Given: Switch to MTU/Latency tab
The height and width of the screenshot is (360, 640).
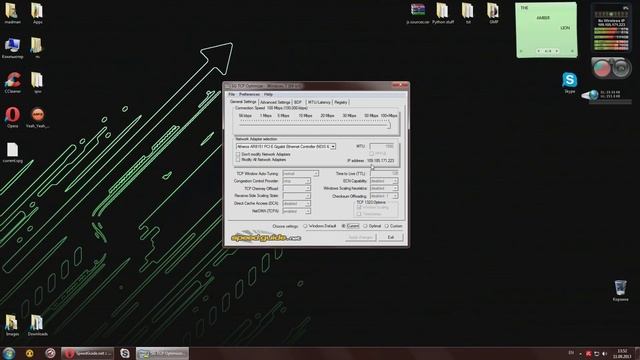Looking at the screenshot, I should coord(319,102).
